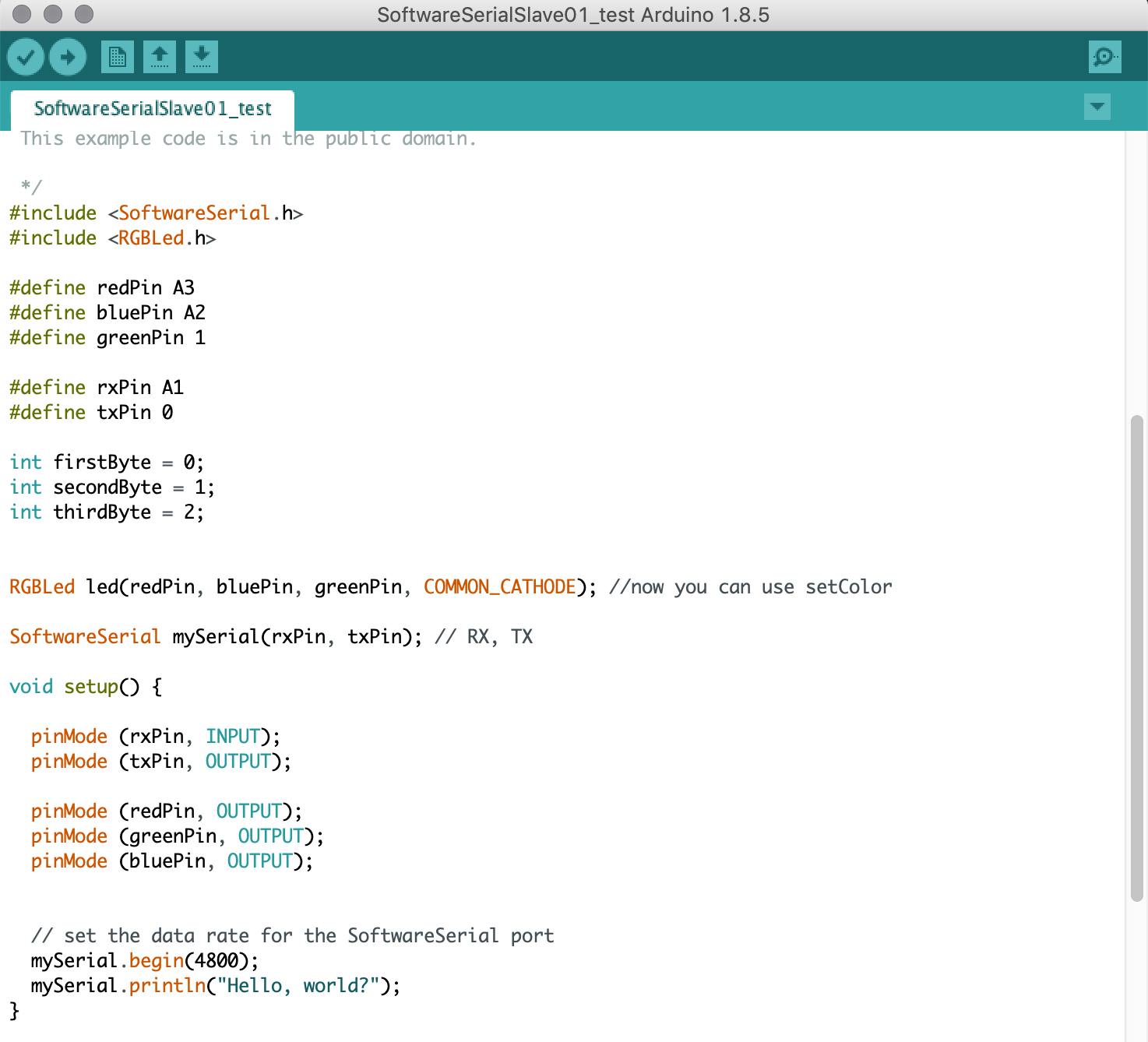Viewport: 1148px width, 1042px height.
Task: Click the "pinMode (bluePin, OUTPUT);" line
Action: point(172,861)
